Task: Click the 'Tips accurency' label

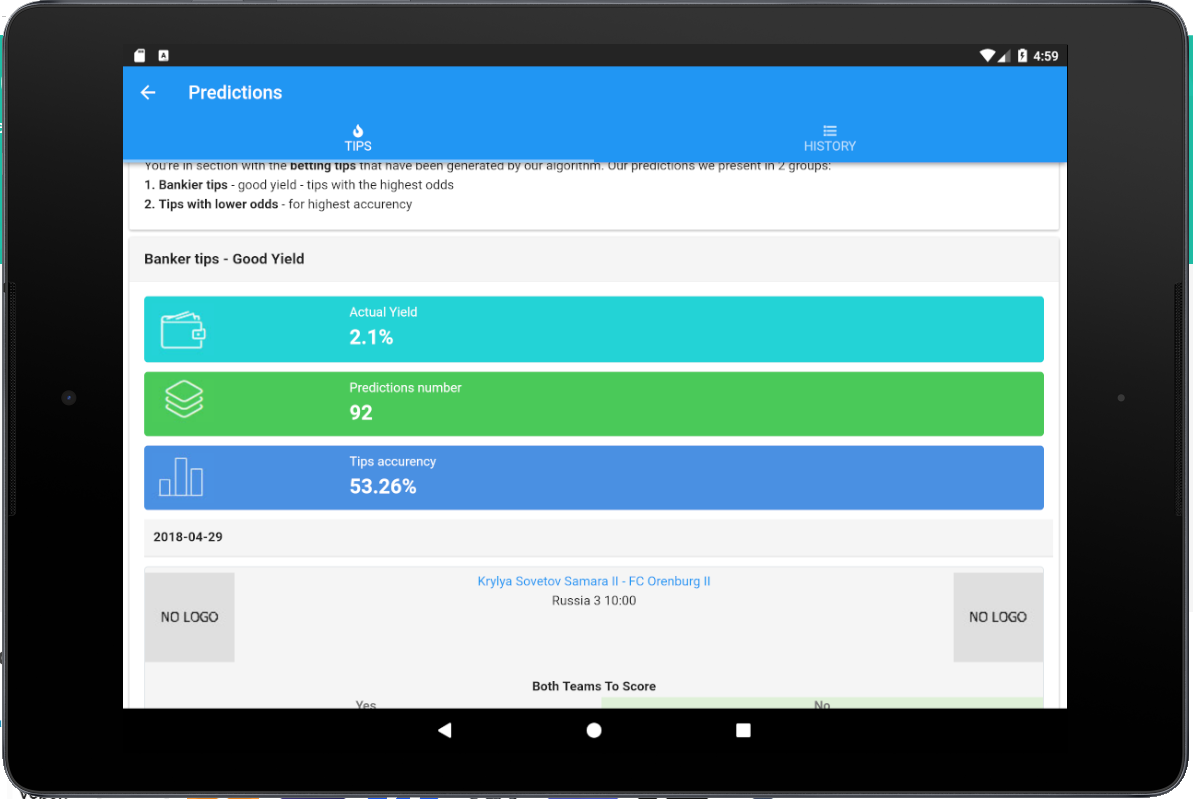Action: pyautogui.click(x=393, y=462)
